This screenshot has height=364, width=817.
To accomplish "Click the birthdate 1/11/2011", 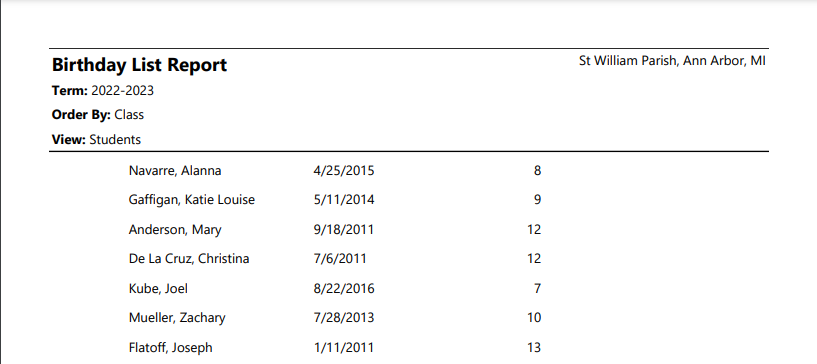I will point(344,347).
